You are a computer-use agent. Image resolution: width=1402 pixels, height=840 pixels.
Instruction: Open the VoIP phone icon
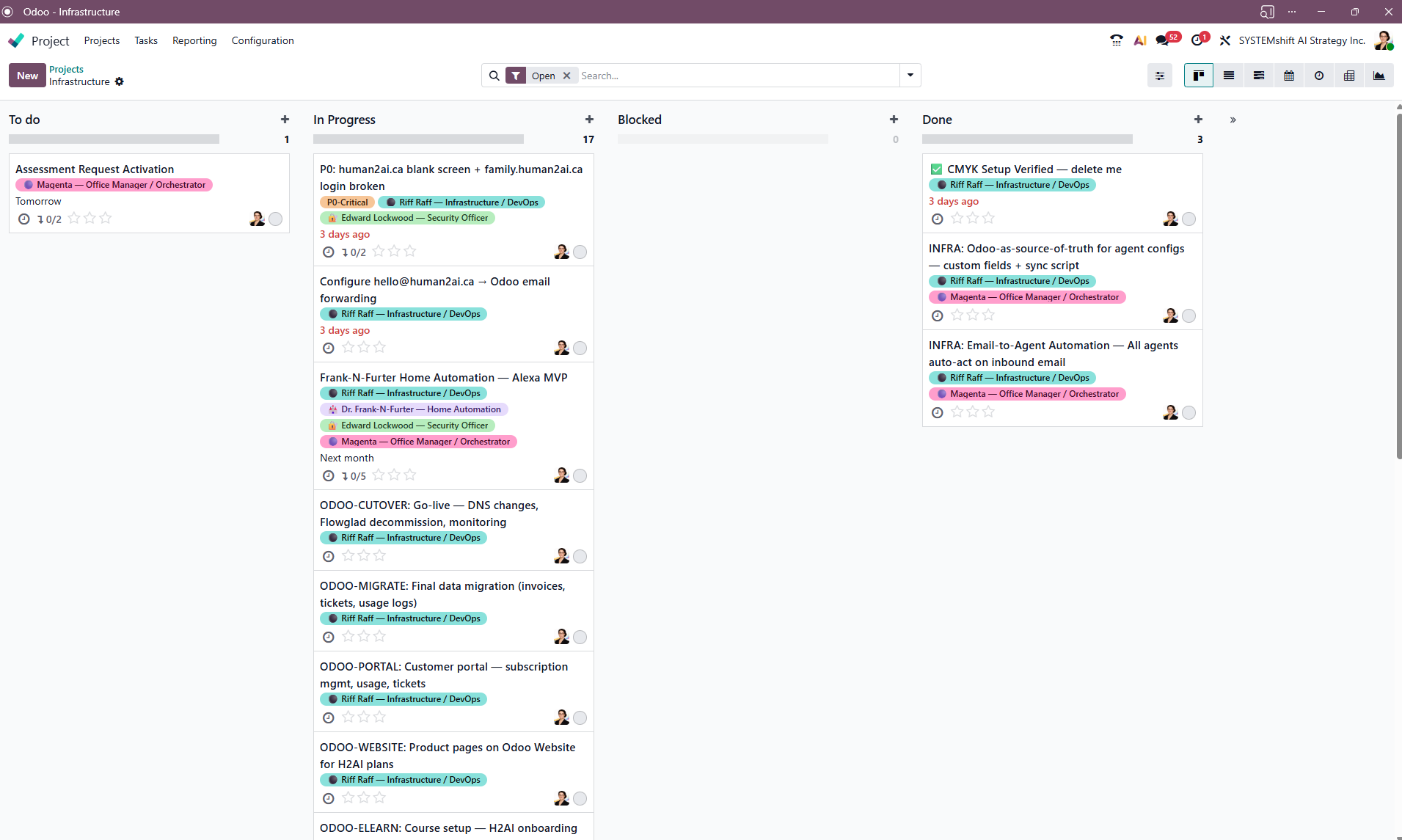(x=1116, y=40)
